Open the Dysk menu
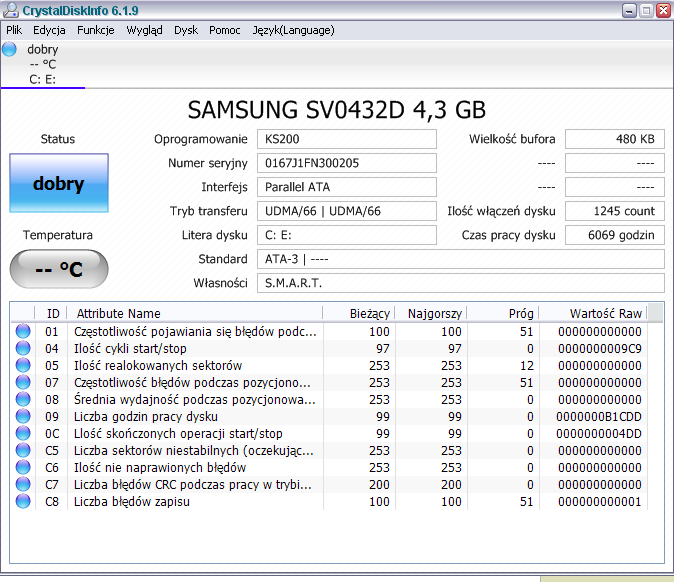Viewport: 674px width, 582px height. 186,30
